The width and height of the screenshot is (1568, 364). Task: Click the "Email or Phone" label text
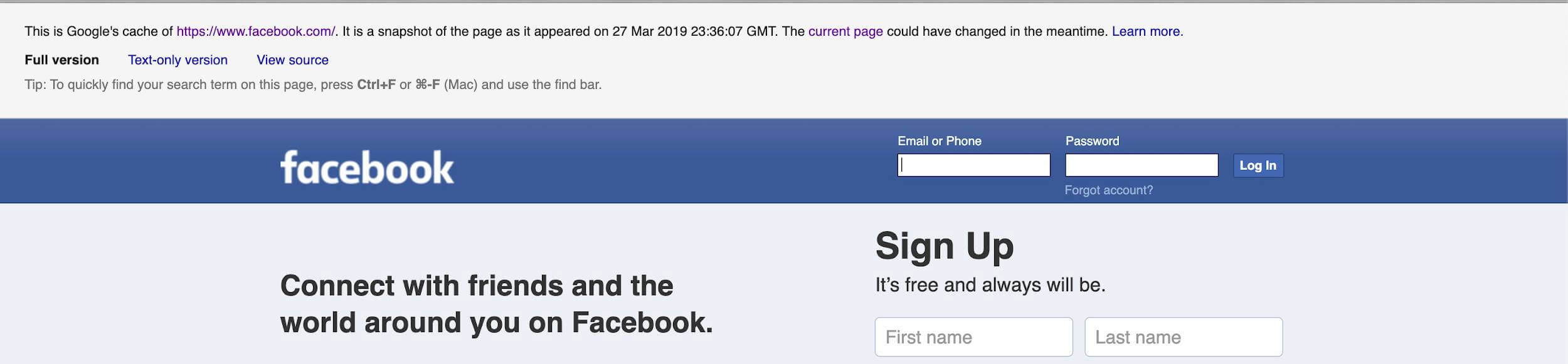pyautogui.click(x=939, y=142)
